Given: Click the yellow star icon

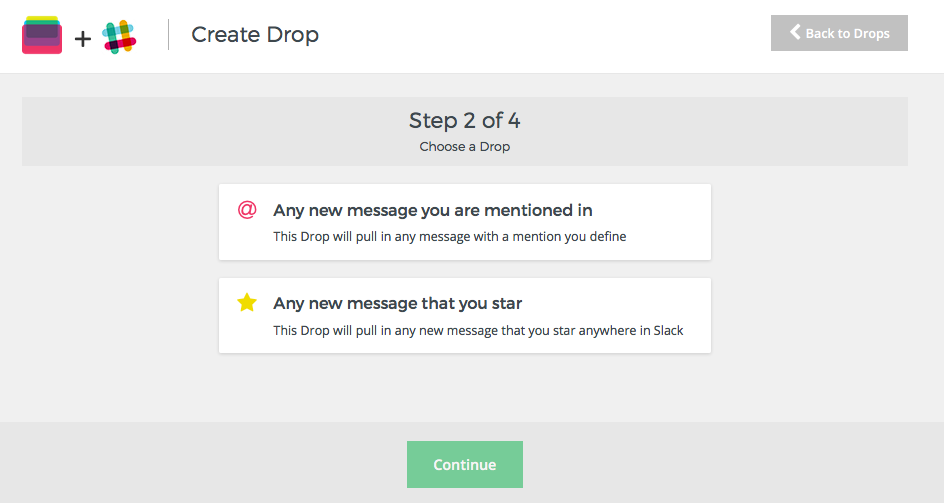Looking at the screenshot, I should pos(247,302).
